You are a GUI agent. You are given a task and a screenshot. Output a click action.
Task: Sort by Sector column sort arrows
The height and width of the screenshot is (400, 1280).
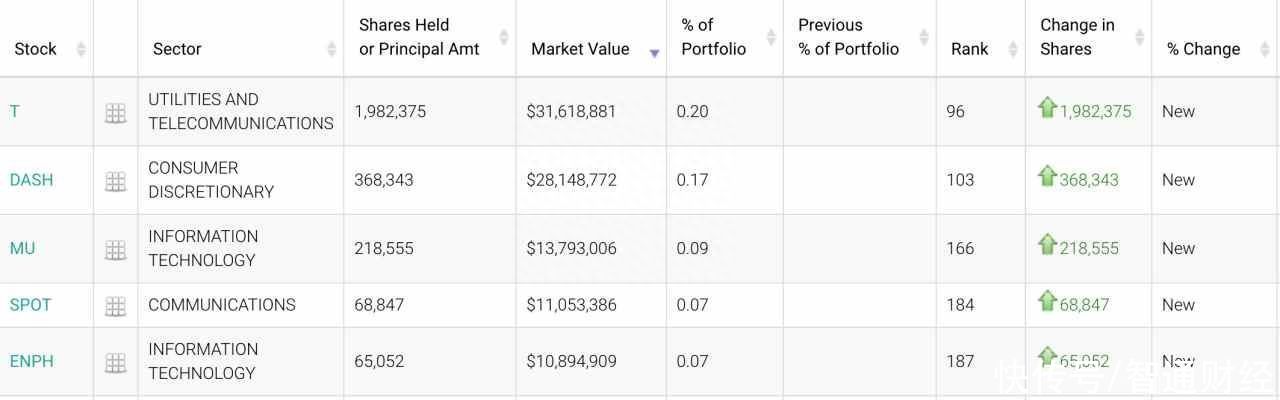tap(331, 49)
